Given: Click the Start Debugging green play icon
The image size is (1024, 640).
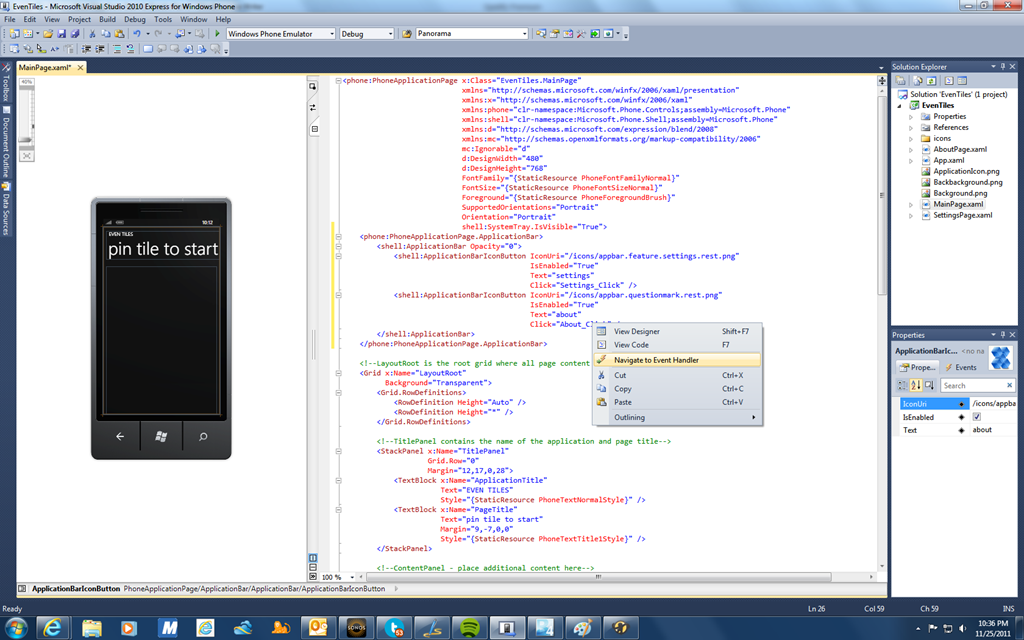Looking at the screenshot, I should click(x=218, y=34).
